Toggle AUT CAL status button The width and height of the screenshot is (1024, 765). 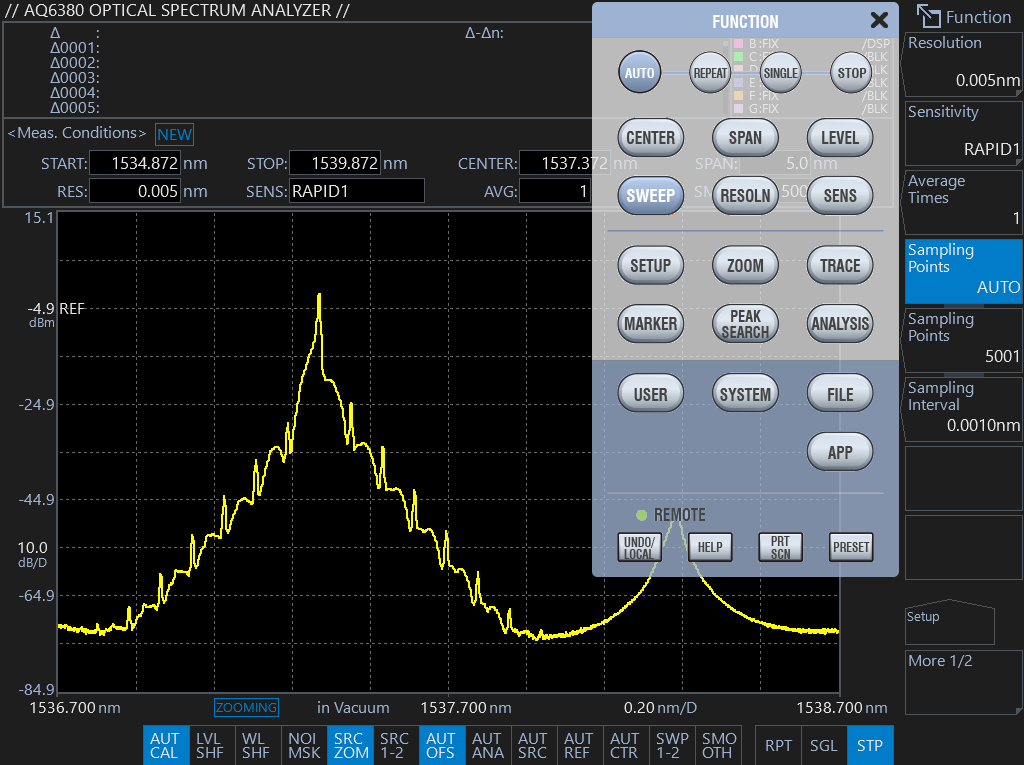pos(164,746)
